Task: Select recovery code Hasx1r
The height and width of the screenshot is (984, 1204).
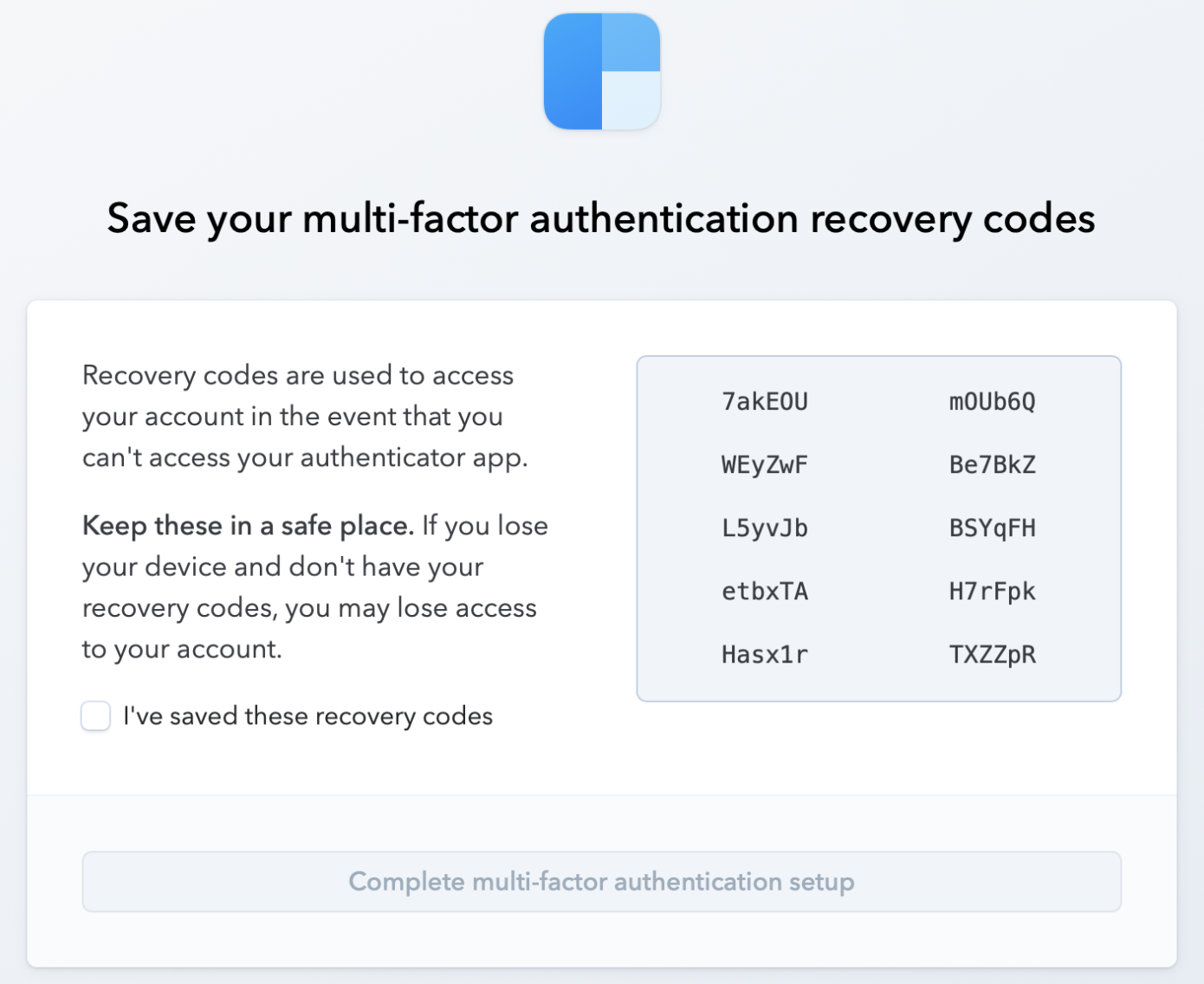Action: click(x=765, y=655)
